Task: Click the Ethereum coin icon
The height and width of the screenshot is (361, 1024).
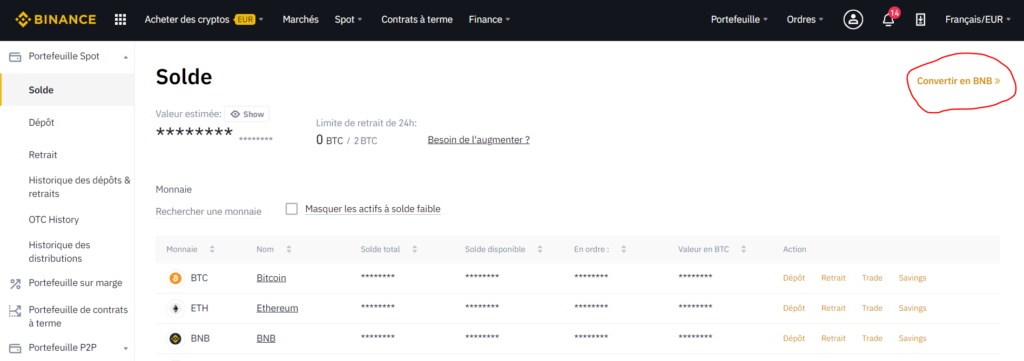Action: coord(175,308)
